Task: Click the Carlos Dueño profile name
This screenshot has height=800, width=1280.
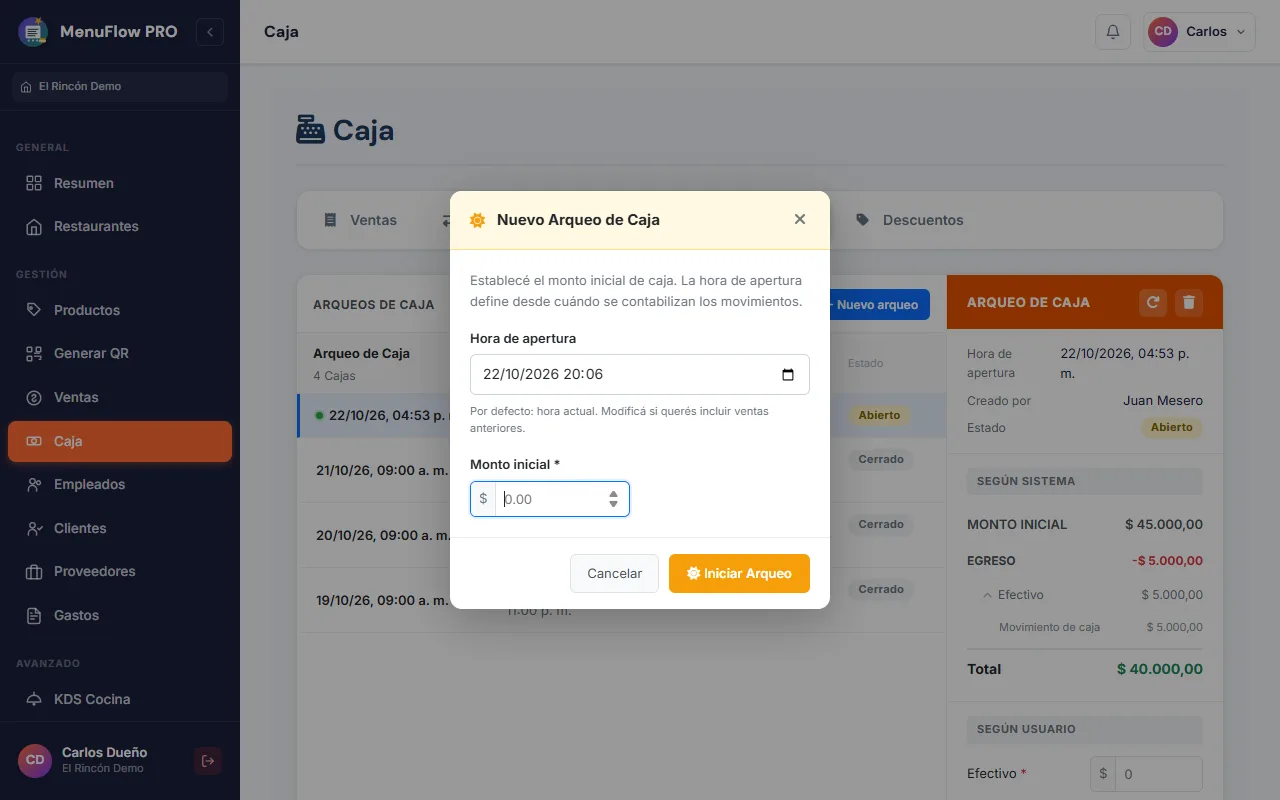Action: pos(104,752)
